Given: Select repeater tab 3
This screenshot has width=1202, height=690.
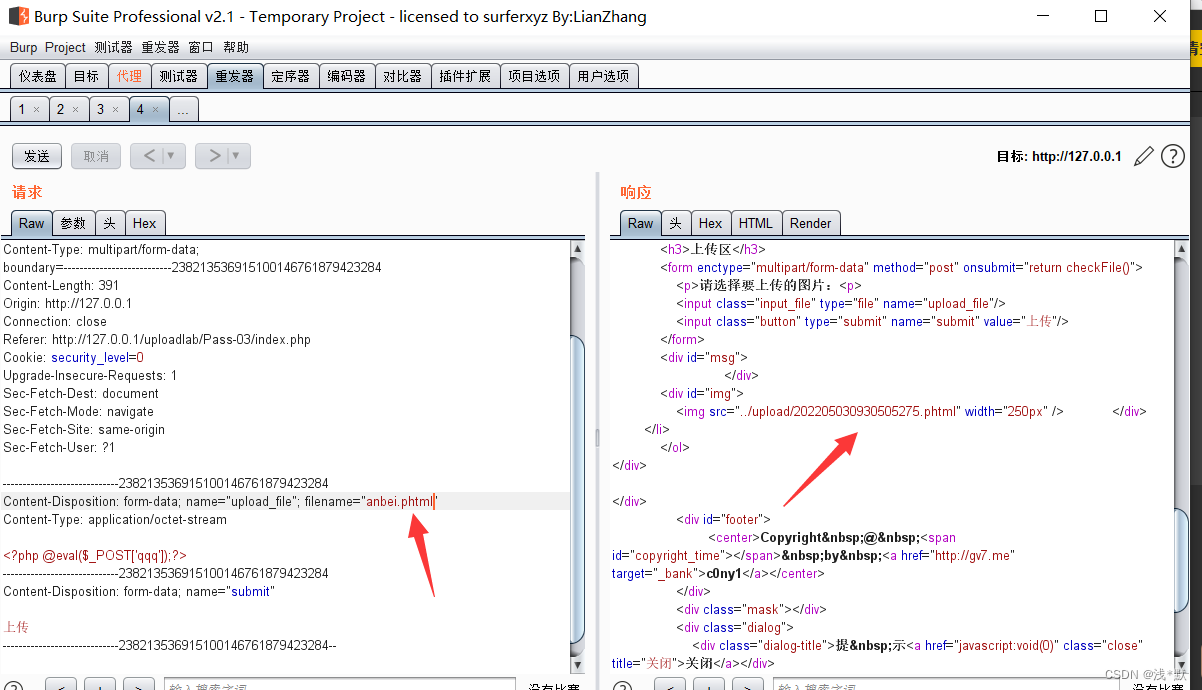Looking at the screenshot, I should 101,110.
